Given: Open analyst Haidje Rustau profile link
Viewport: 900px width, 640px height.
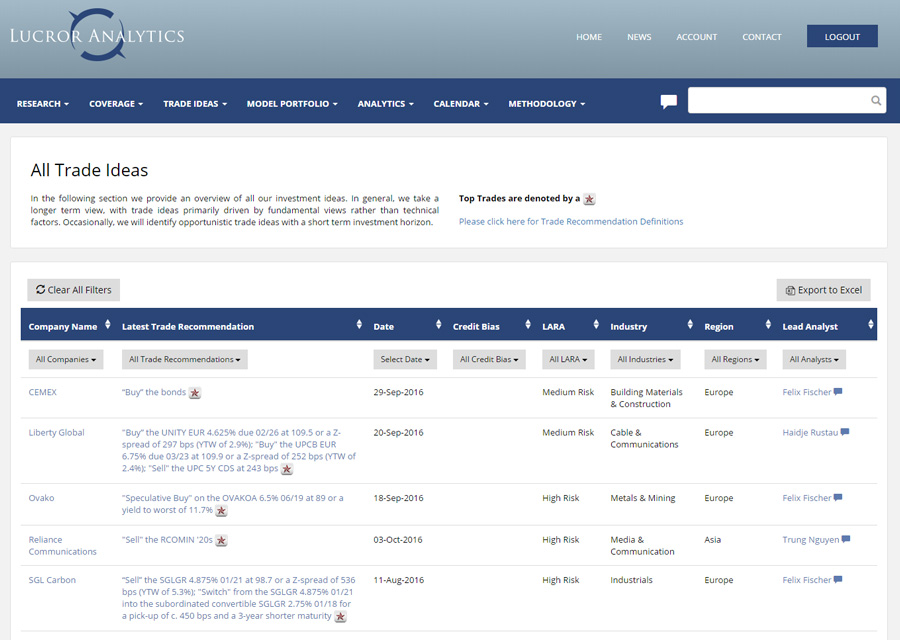Looking at the screenshot, I should 810,432.
